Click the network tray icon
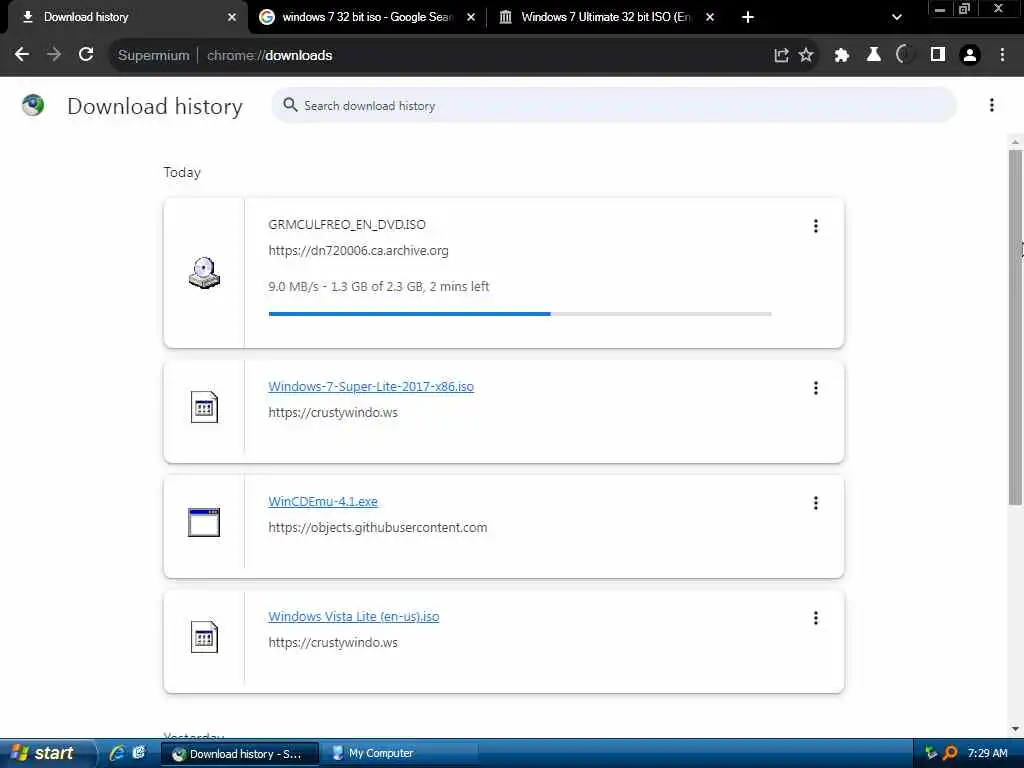Screen dimensions: 1024x768 (931, 753)
